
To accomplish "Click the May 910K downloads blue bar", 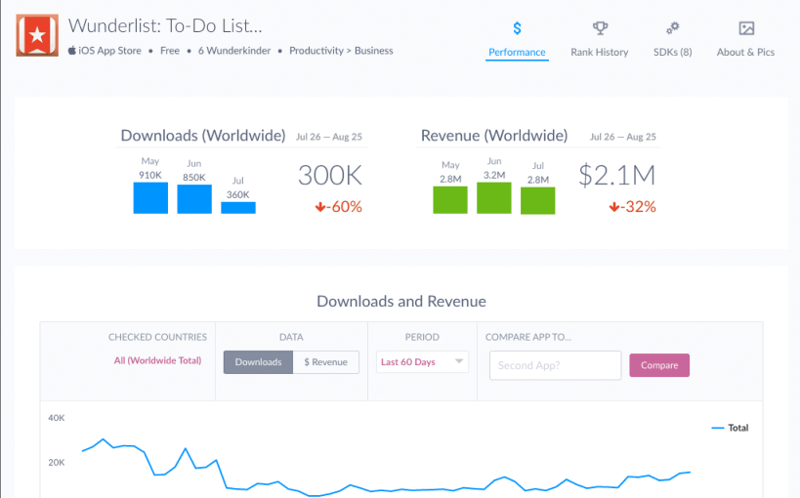I will [150, 198].
